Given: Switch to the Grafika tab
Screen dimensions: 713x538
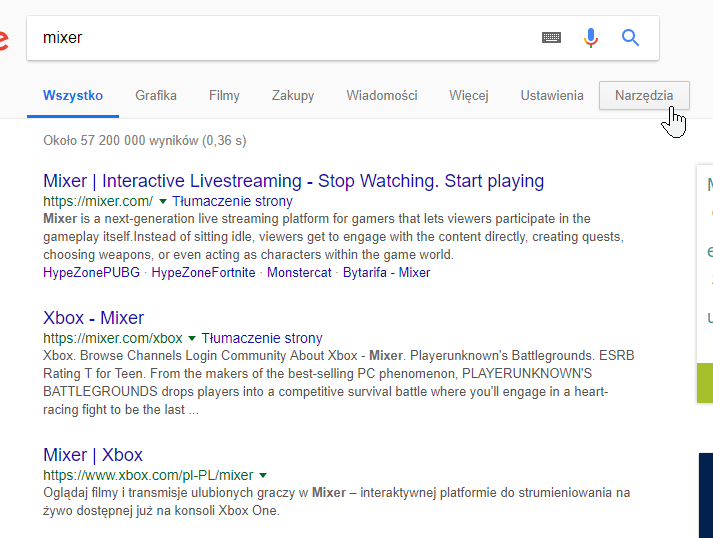Looking at the screenshot, I should click(x=156, y=96).
